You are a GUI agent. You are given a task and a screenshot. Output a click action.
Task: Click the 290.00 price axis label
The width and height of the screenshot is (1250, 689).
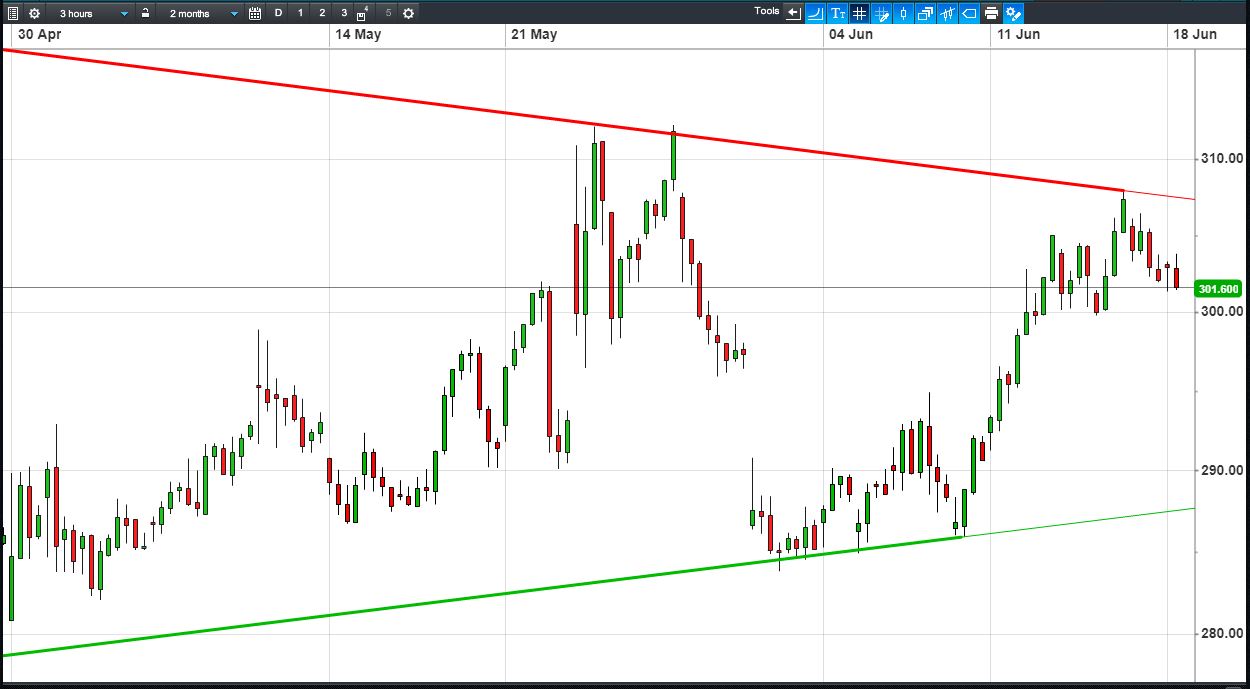[1223, 470]
